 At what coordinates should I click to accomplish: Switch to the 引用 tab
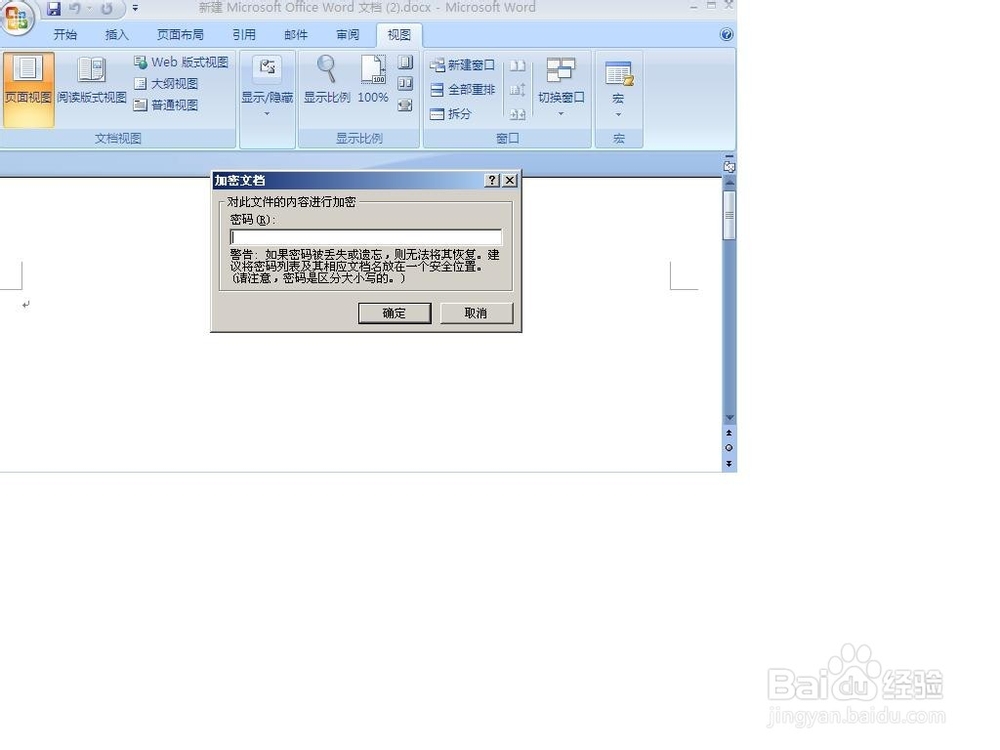(244, 35)
